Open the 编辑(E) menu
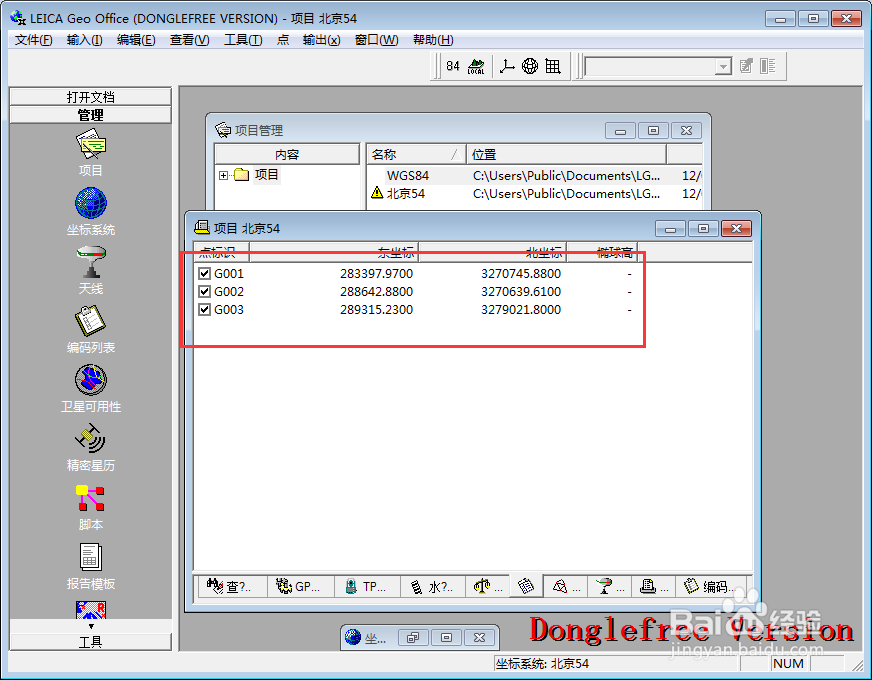The height and width of the screenshot is (680, 872). (136, 40)
